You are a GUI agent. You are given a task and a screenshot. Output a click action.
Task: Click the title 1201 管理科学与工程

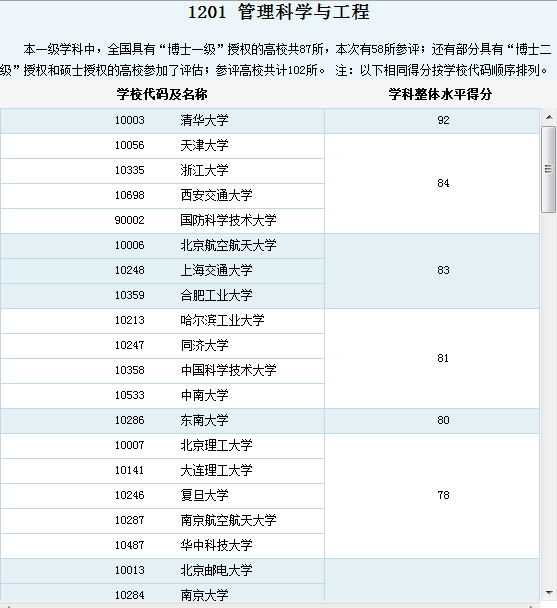click(278, 12)
